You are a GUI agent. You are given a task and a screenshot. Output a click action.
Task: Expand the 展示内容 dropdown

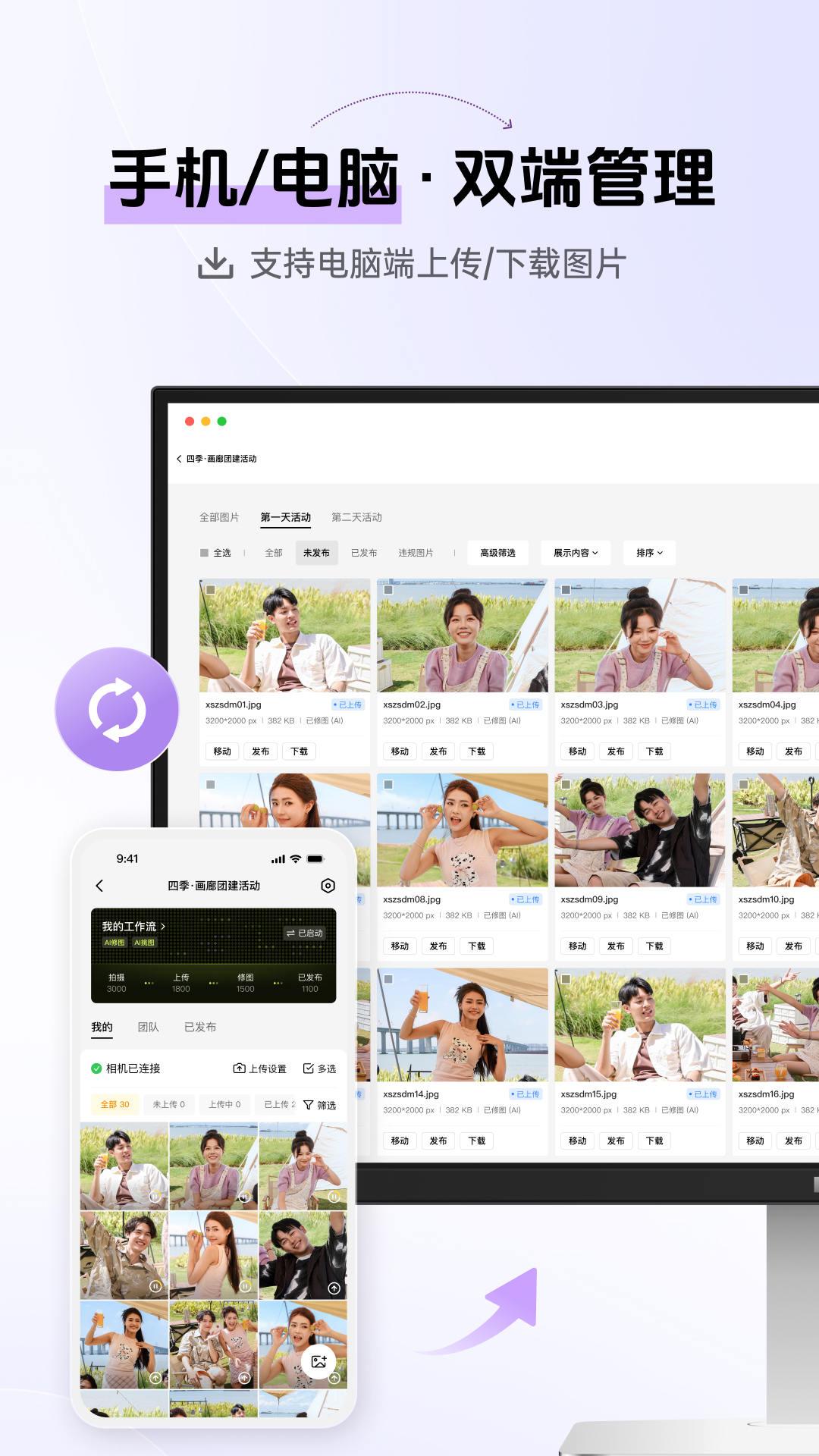point(576,553)
